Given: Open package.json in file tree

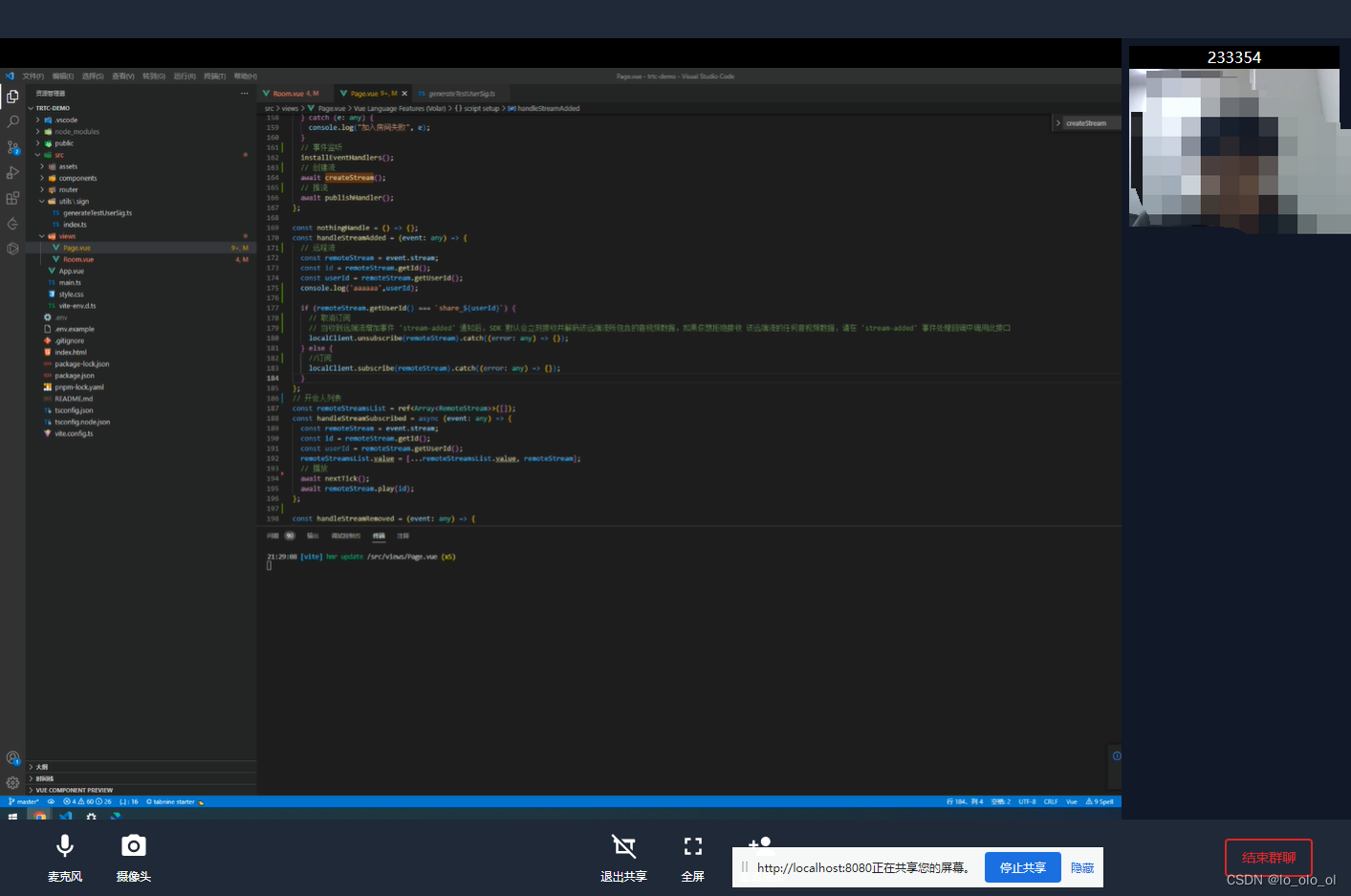Looking at the screenshot, I should pos(74,376).
